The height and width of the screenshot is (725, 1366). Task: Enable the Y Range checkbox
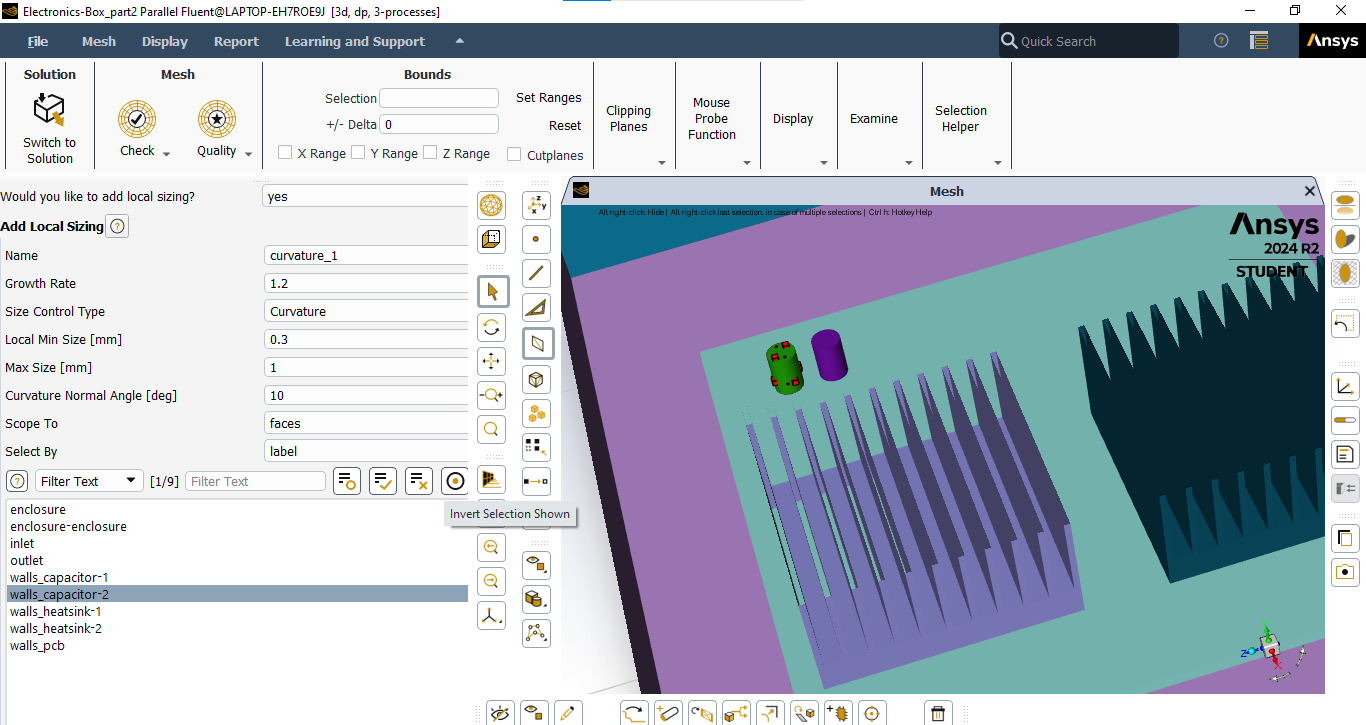358,153
